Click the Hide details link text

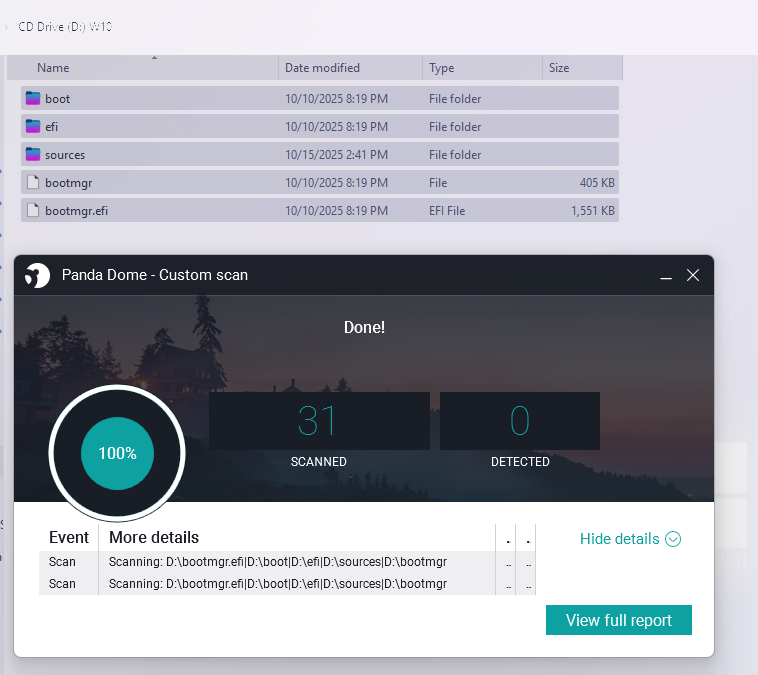point(619,539)
